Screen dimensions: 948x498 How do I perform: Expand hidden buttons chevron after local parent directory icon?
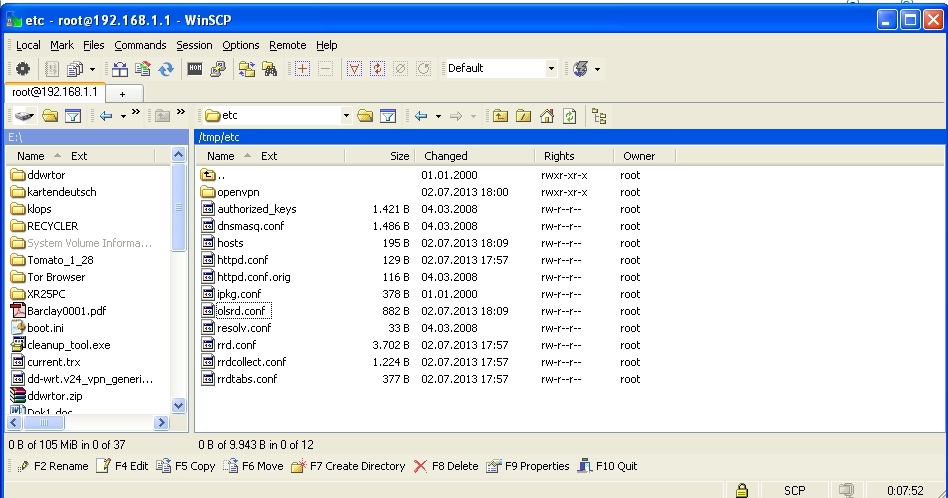pyautogui.click(x=181, y=112)
